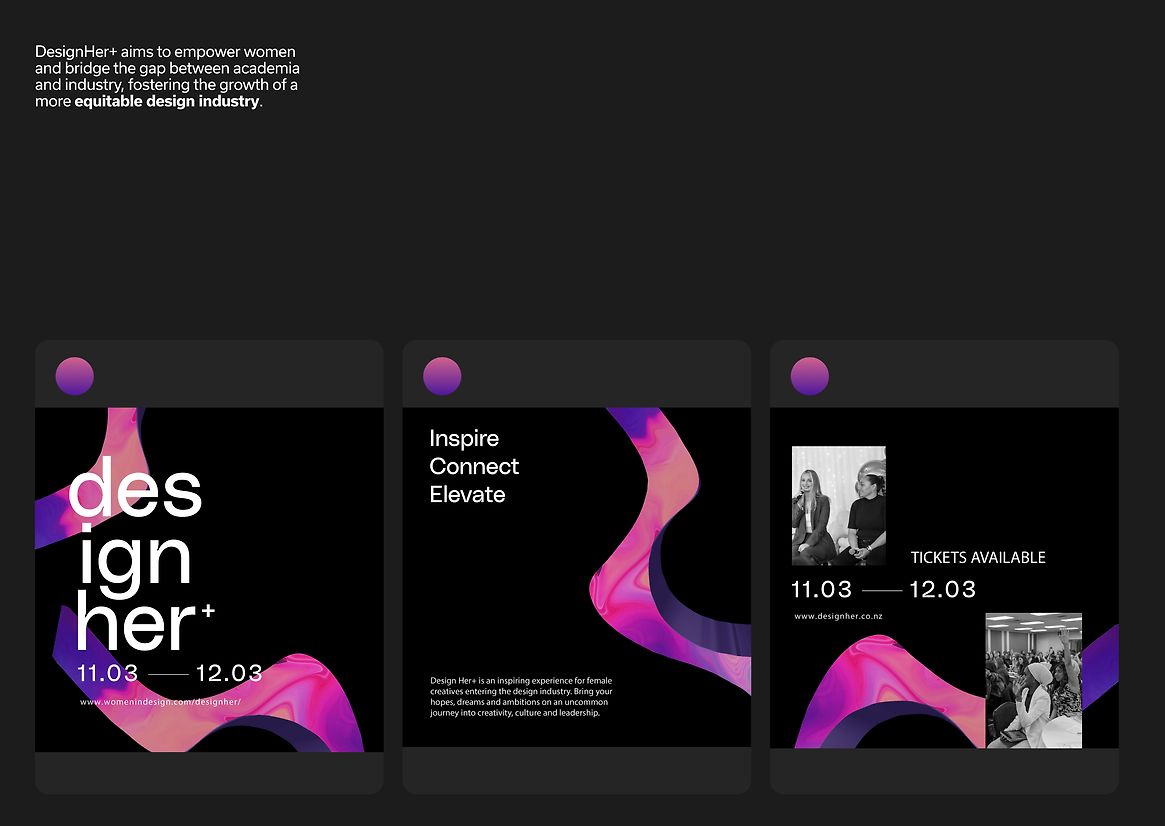Click the bold 'equitable design industry' text
The width and height of the screenshot is (1165, 826).
click(x=166, y=102)
